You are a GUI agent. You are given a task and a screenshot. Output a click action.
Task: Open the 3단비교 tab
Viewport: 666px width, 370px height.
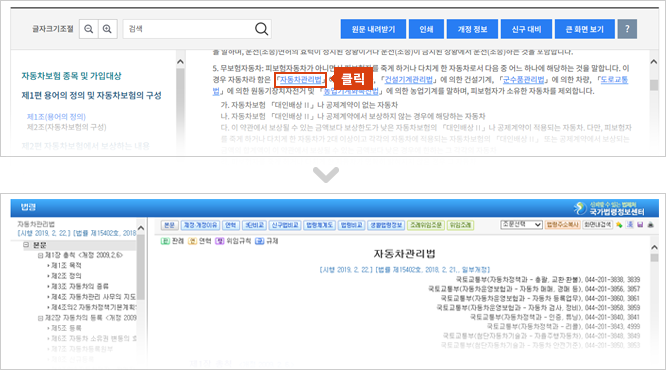[x=254, y=225]
